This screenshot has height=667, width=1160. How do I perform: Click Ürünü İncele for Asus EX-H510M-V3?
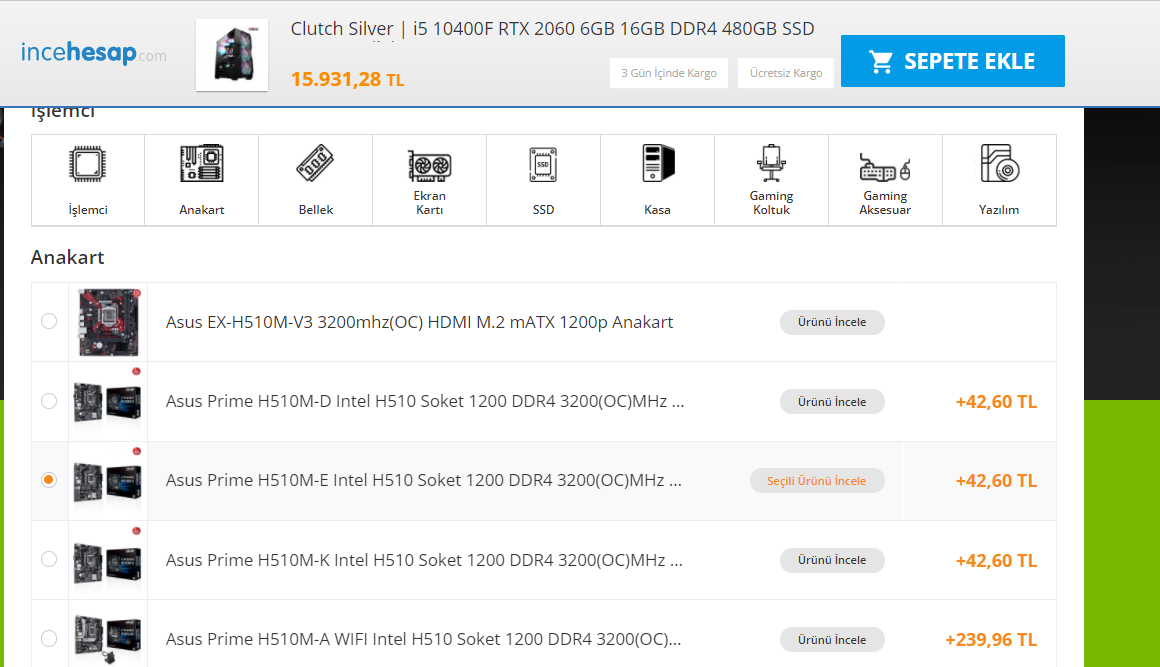click(x=832, y=322)
